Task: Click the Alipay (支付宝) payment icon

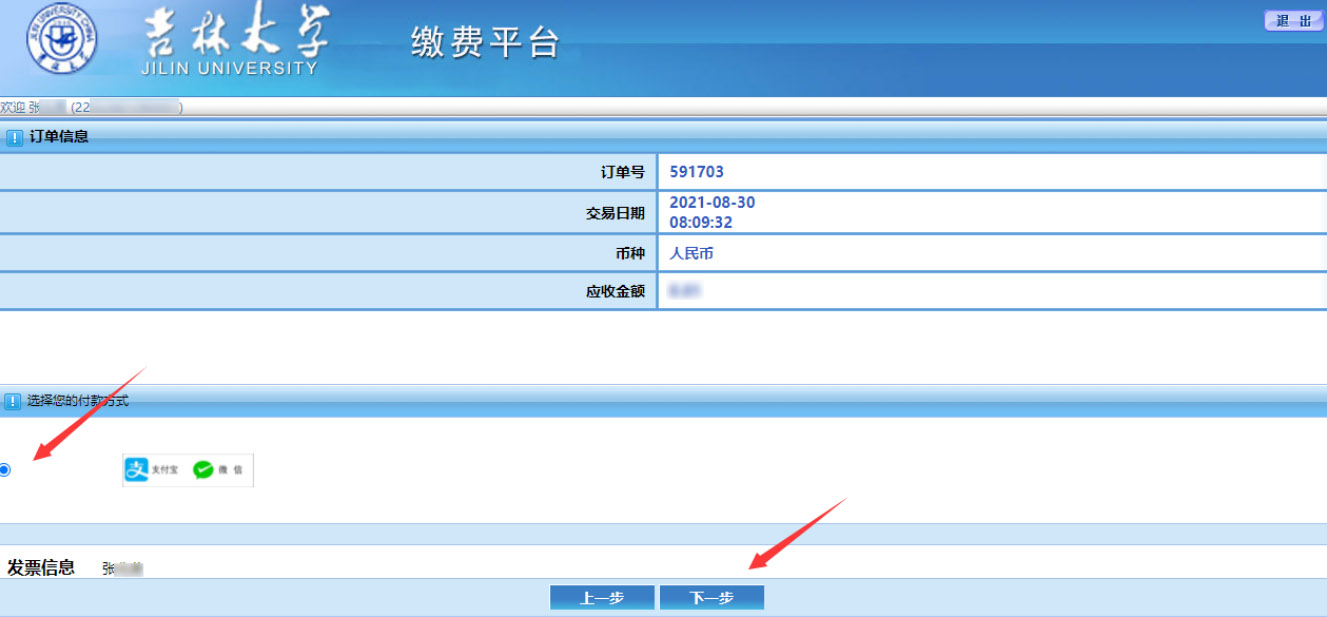Action: click(x=137, y=469)
